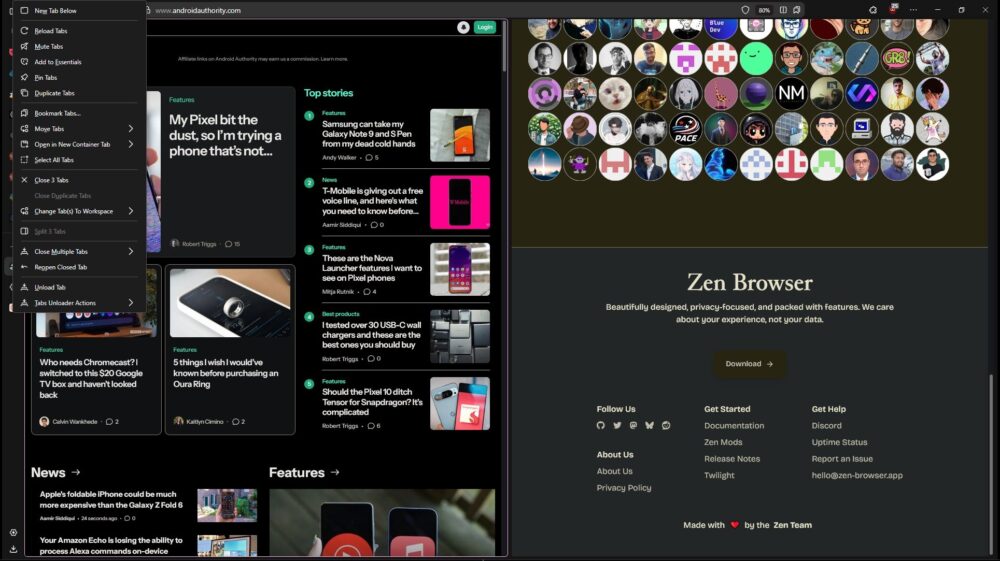This screenshot has width=1000, height=561.
Task: Click the NM contributor avatar
Action: coord(791,94)
